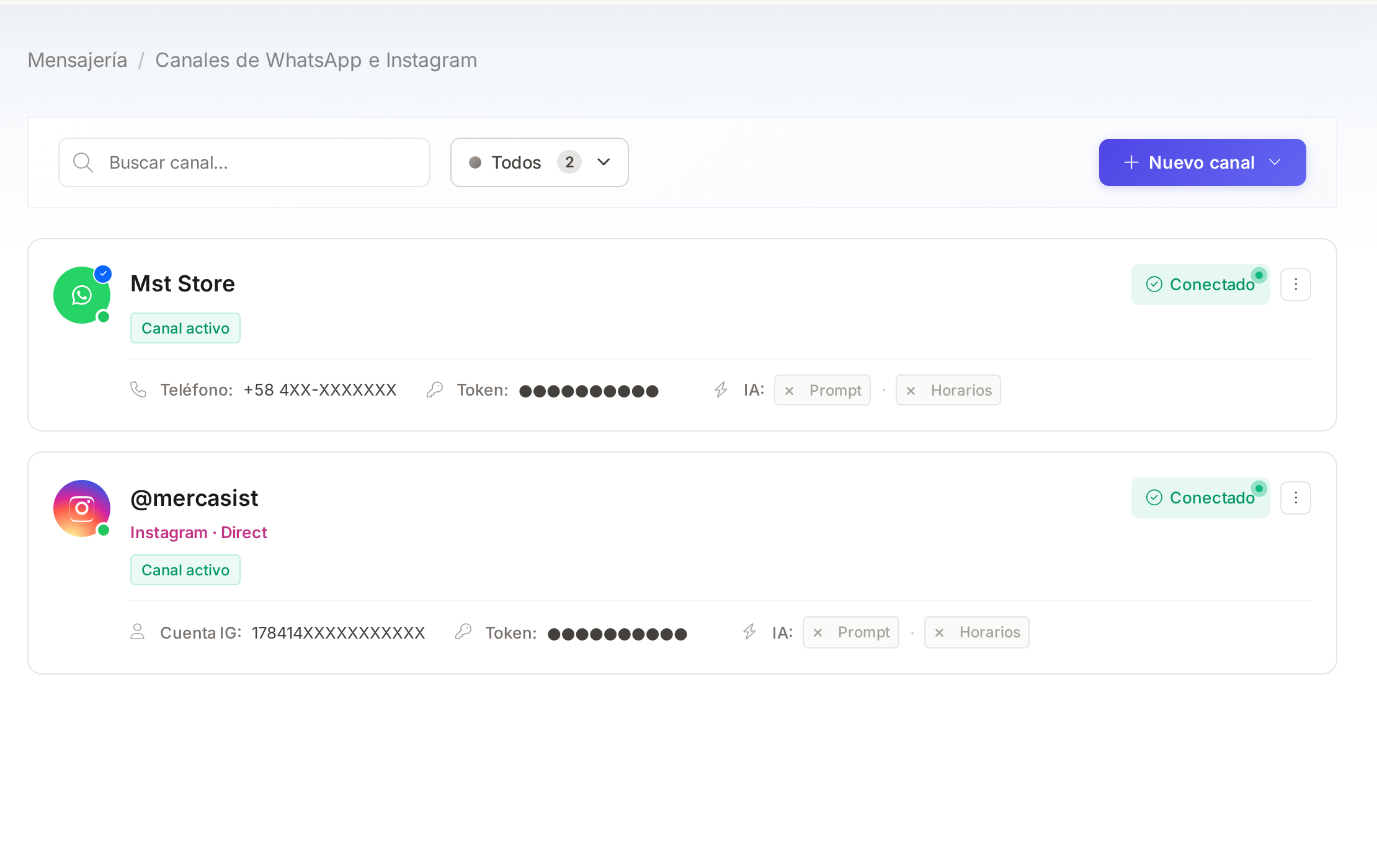This screenshot has width=1377, height=868.
Task: Click the Instagram · Direct label
Action: (x=198, y=533)
